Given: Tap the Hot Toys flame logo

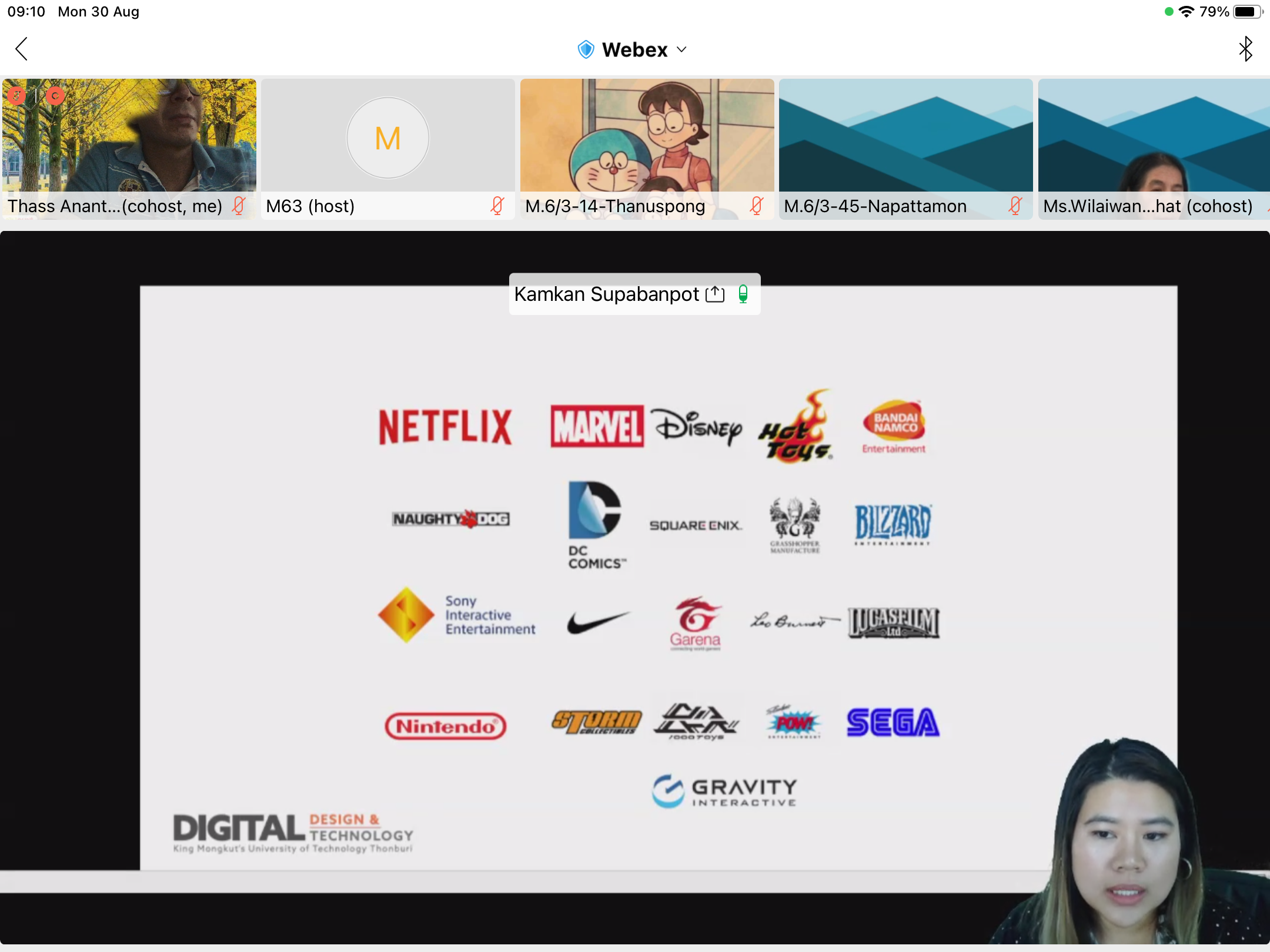Looking at the screenshot, I should coord(797,427).
